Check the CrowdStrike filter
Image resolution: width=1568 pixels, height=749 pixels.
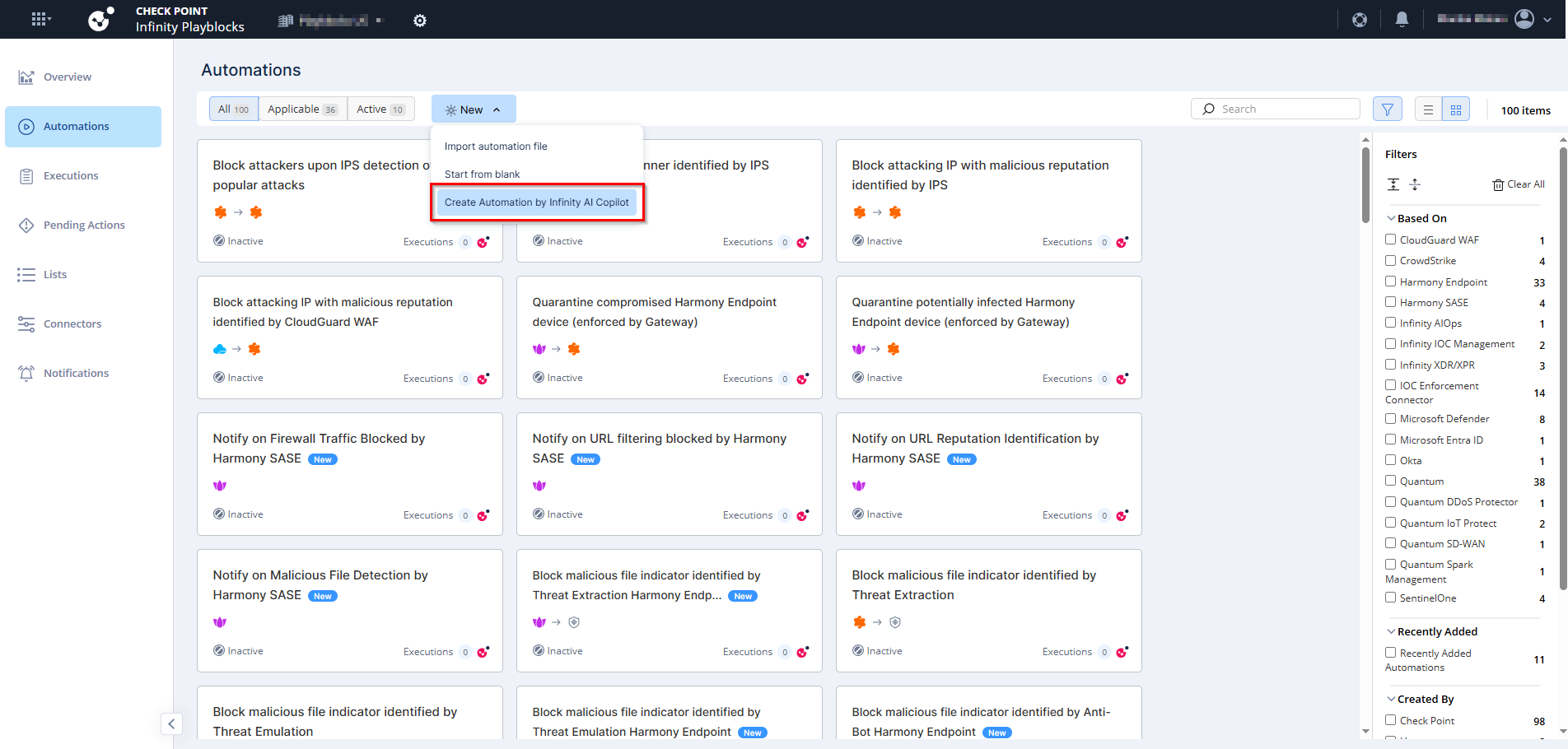(1391, 260)
